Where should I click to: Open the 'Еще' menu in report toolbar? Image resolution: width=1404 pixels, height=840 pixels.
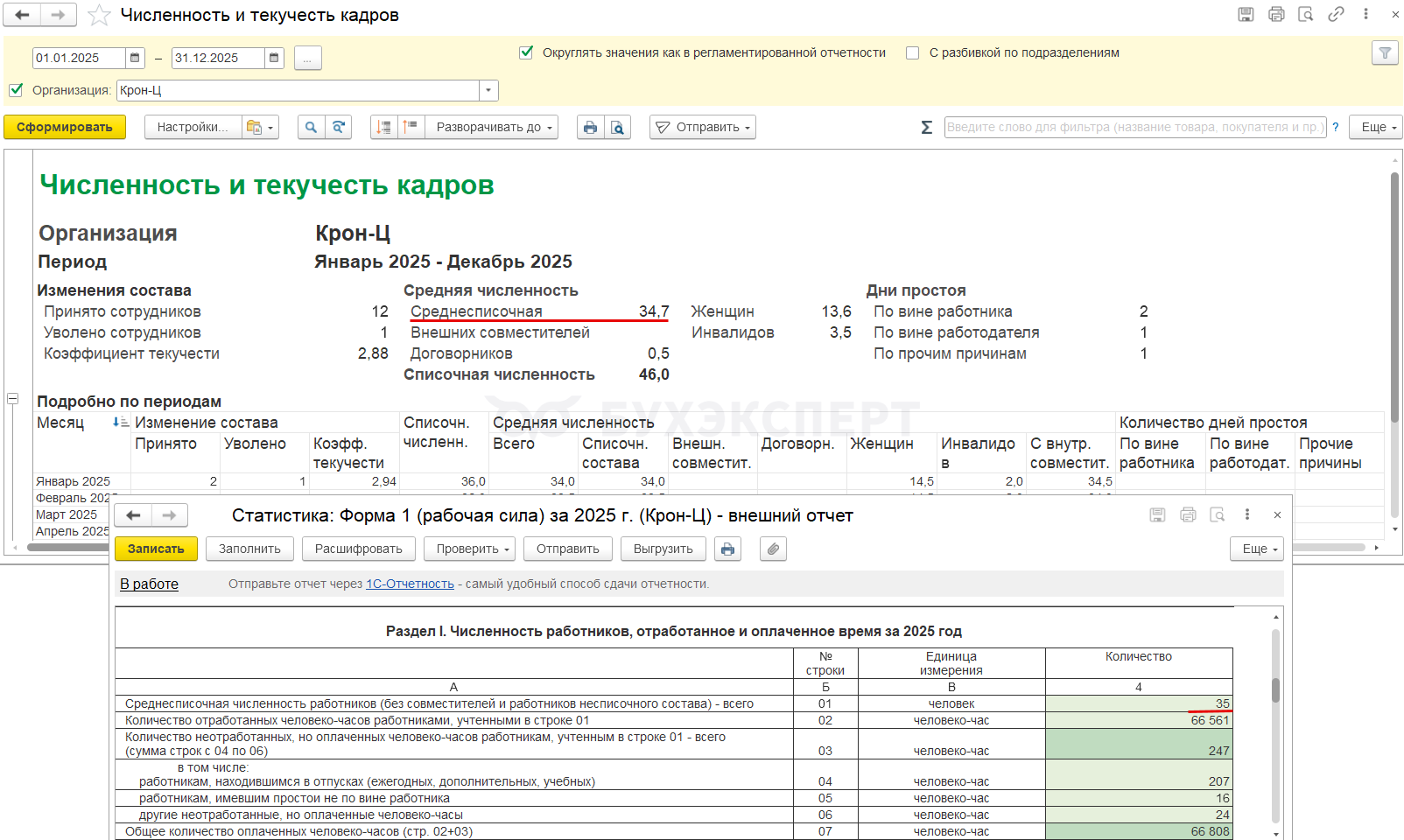tap(1376, 128)
